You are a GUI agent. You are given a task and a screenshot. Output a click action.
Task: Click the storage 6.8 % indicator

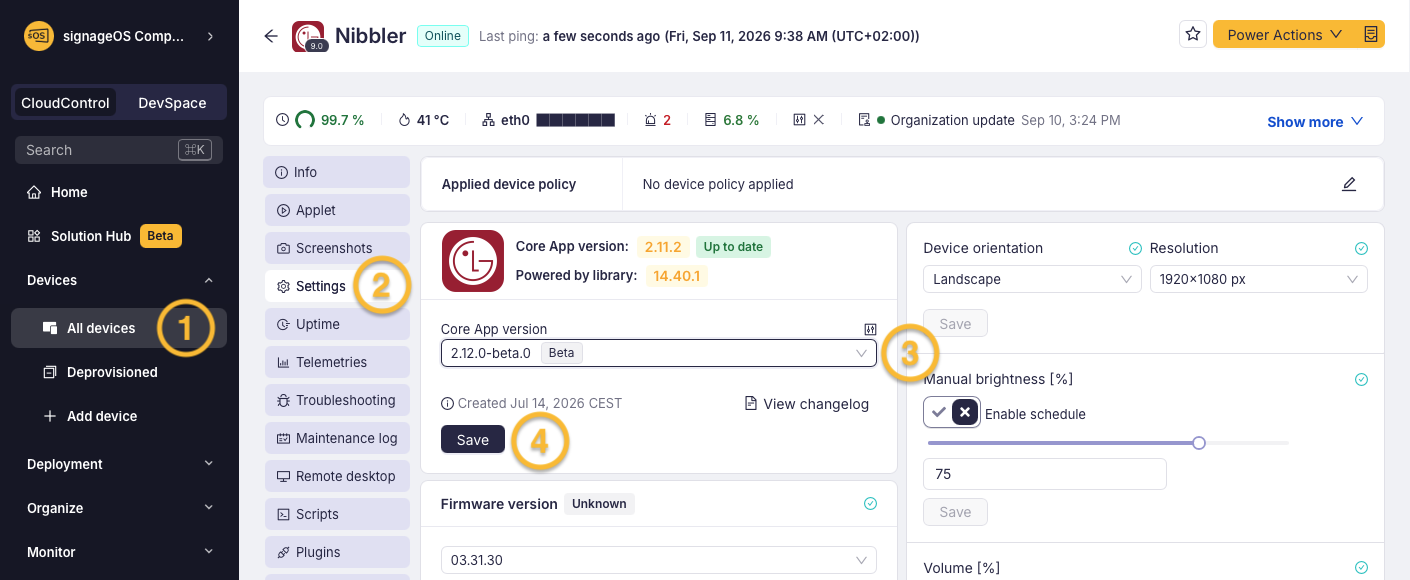click(731, 120)
